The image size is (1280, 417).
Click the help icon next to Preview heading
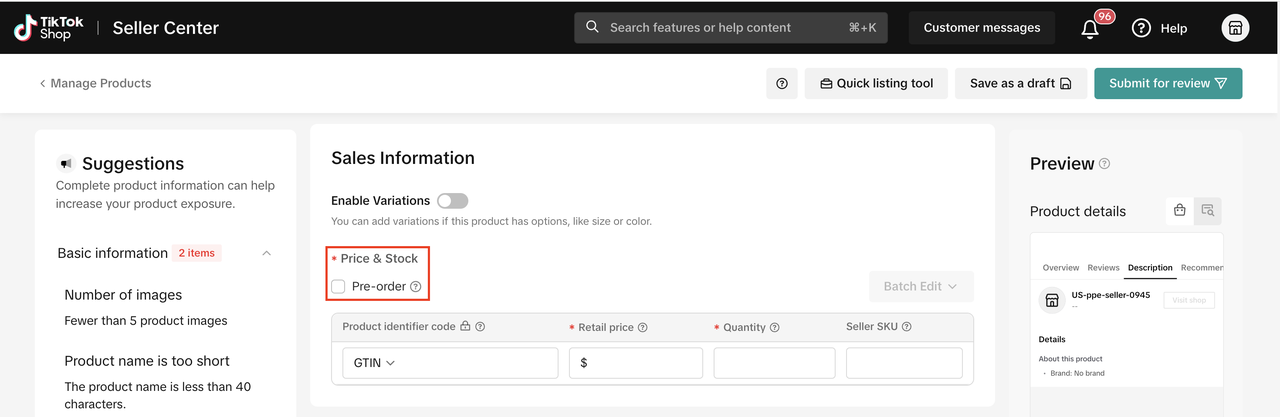tap(1104, 164)
